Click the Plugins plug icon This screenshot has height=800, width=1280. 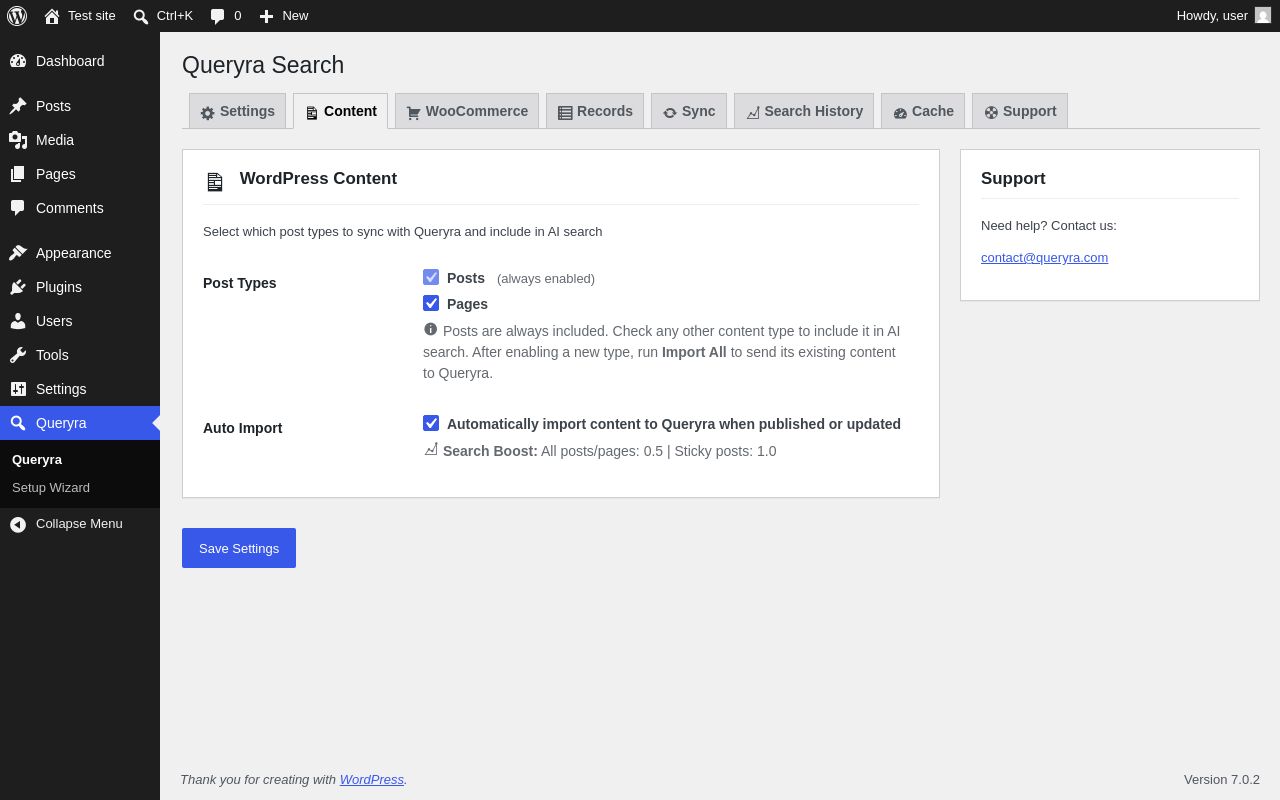pyautogui.click(x=18, y=287)
